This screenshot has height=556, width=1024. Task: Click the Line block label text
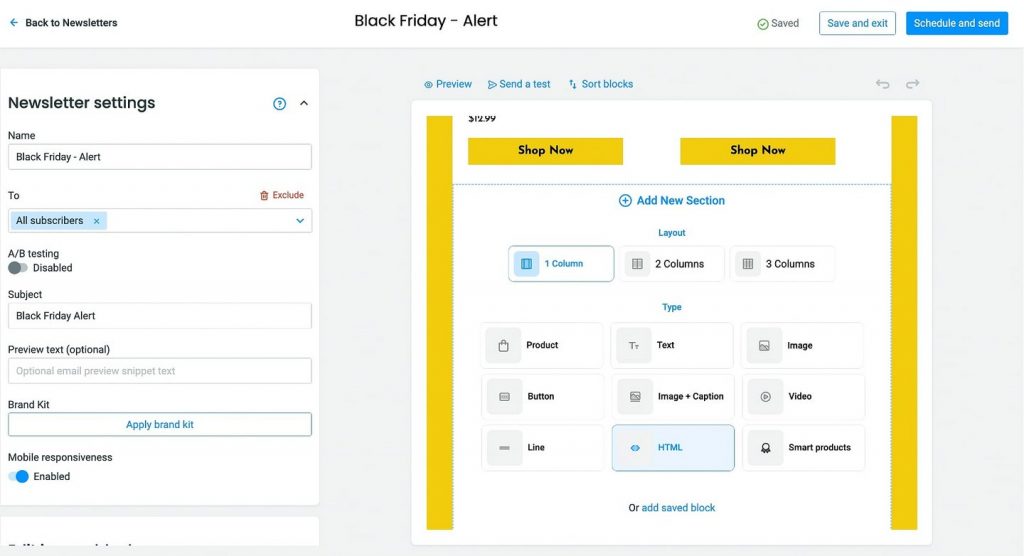(x=536, y=448)
